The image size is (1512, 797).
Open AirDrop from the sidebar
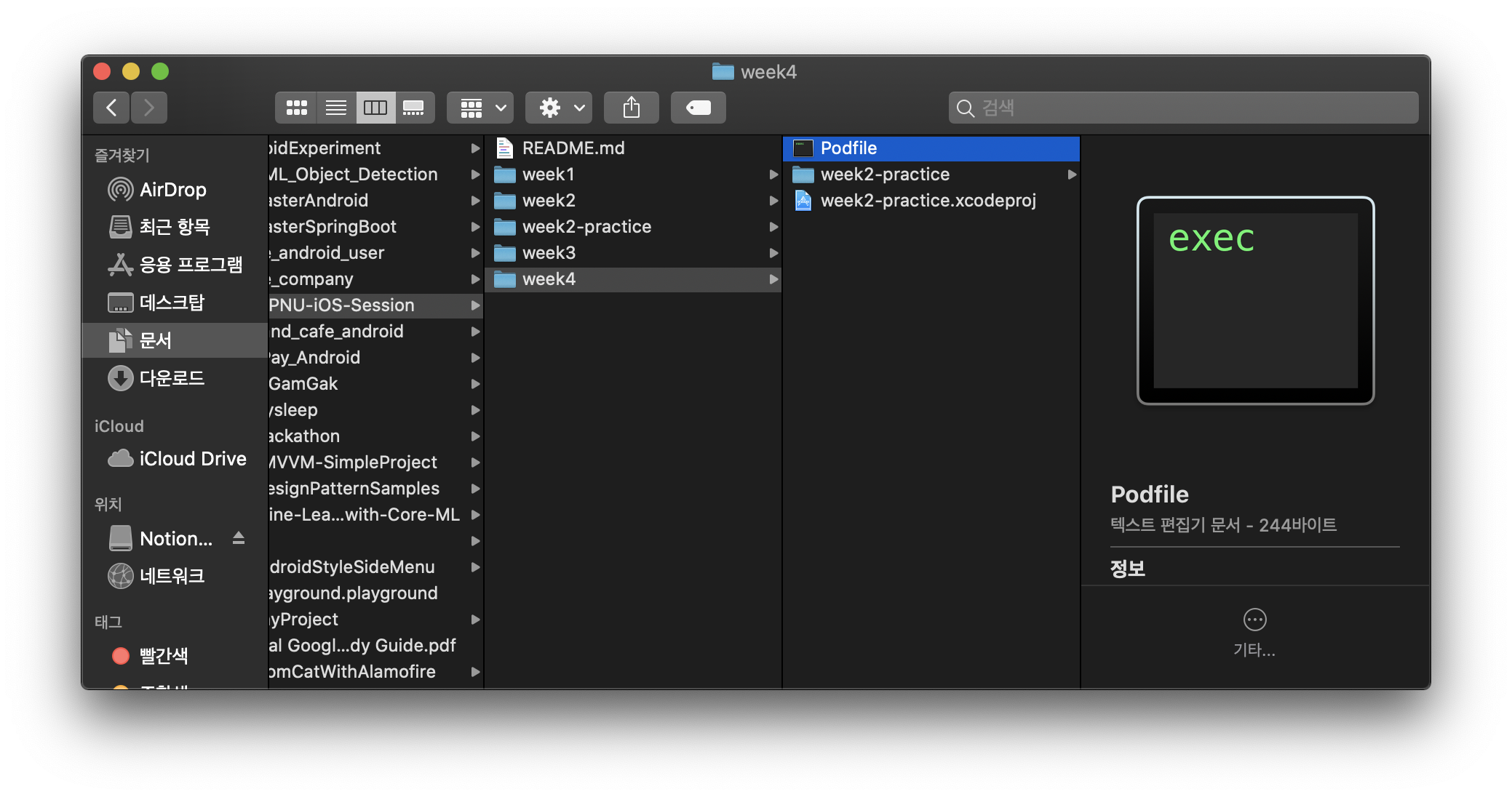pos(172,190)
